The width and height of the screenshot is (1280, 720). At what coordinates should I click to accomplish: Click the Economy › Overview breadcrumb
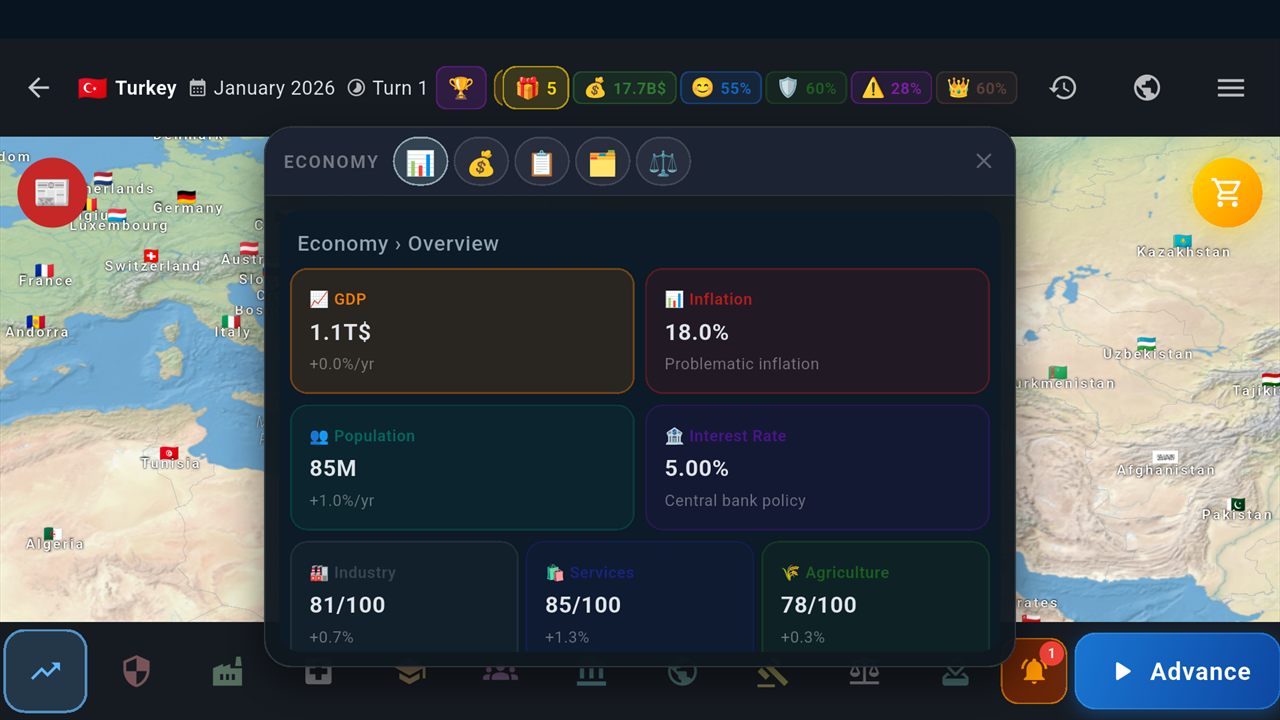[x=398, y=244]
